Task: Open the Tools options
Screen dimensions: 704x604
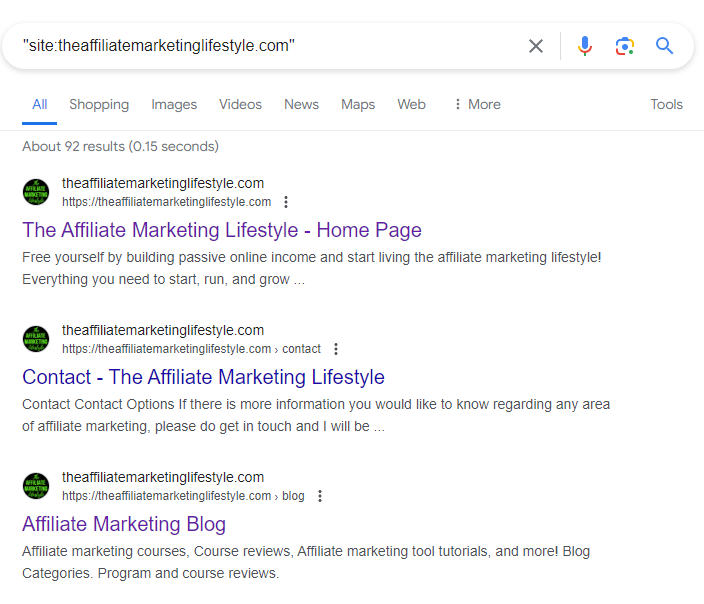Action: pyautogui.click(x=666, y=104)
